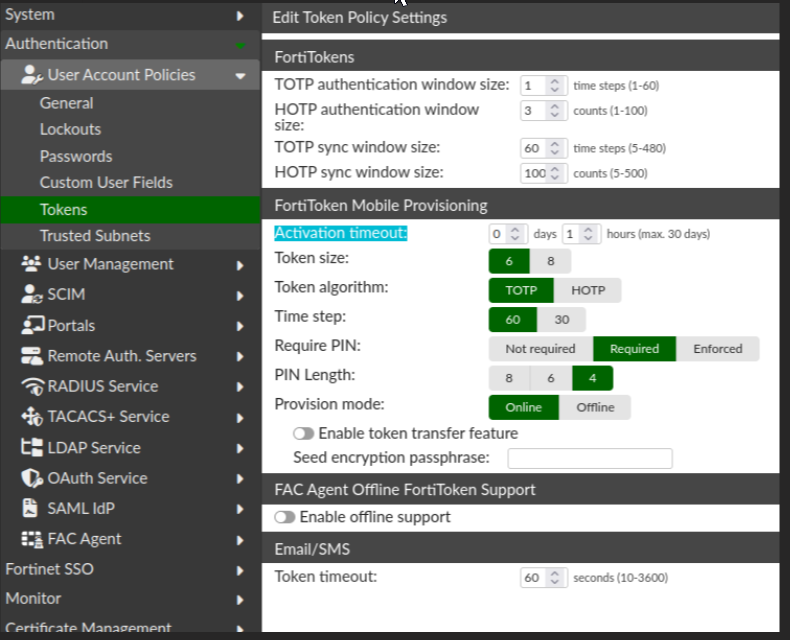
Task: Toggle Enable offline support switch
Action: (x=285, y=517)
